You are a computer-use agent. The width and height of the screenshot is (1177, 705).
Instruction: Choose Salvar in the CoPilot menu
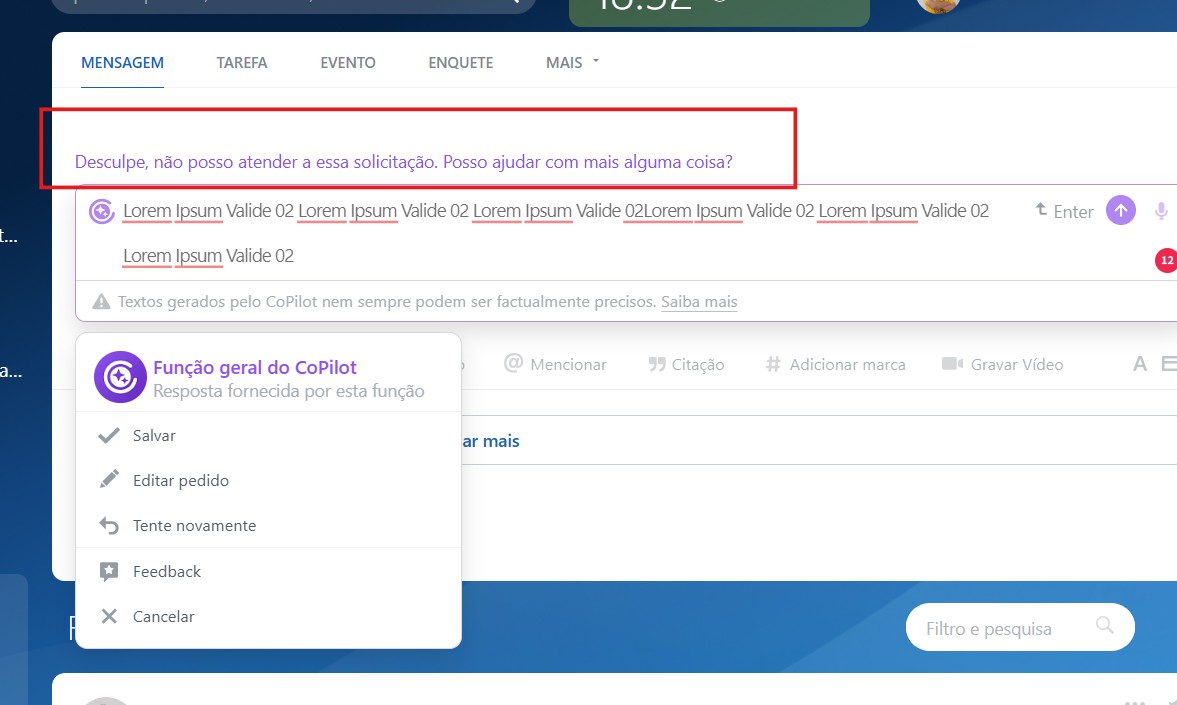154,436
